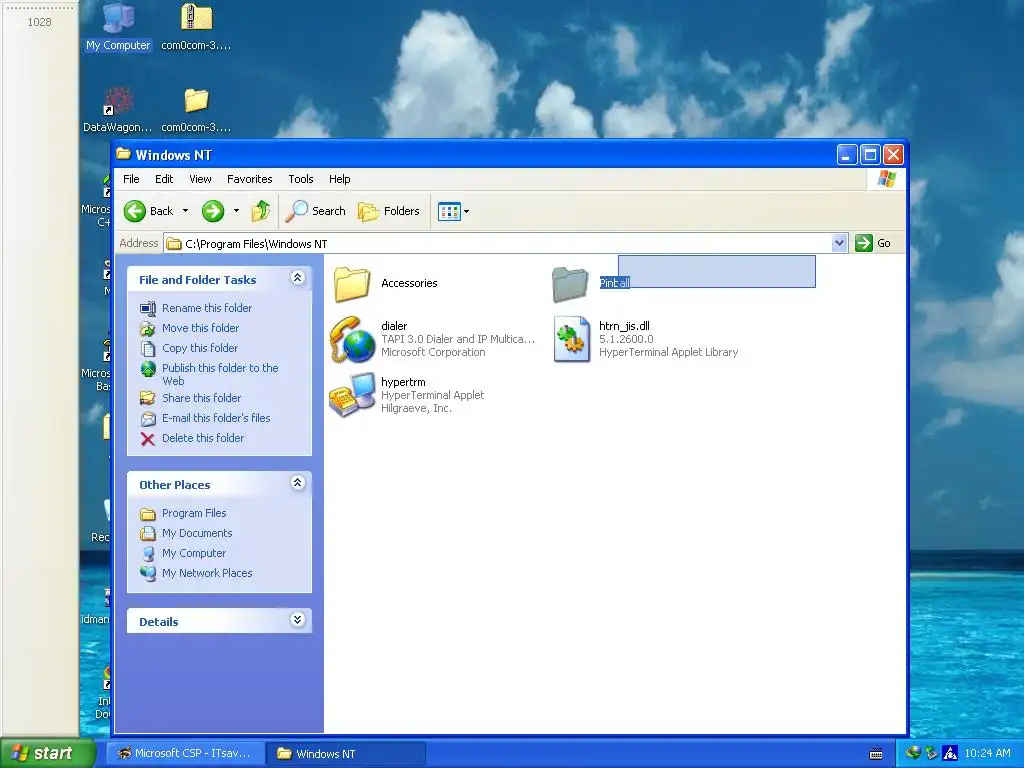Viewport: 1024px width, 768px height.
Task: Click the Views grid icon
Action: pos(449,212)
